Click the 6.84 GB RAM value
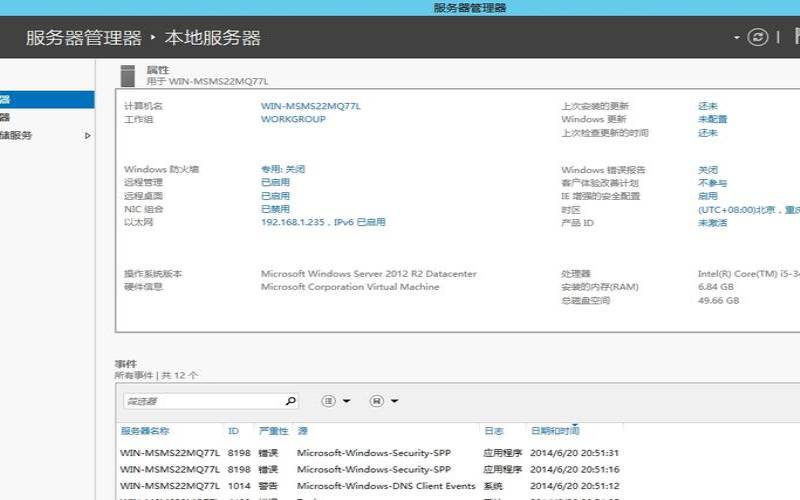 pyautogui.click(x=716, y=287)
